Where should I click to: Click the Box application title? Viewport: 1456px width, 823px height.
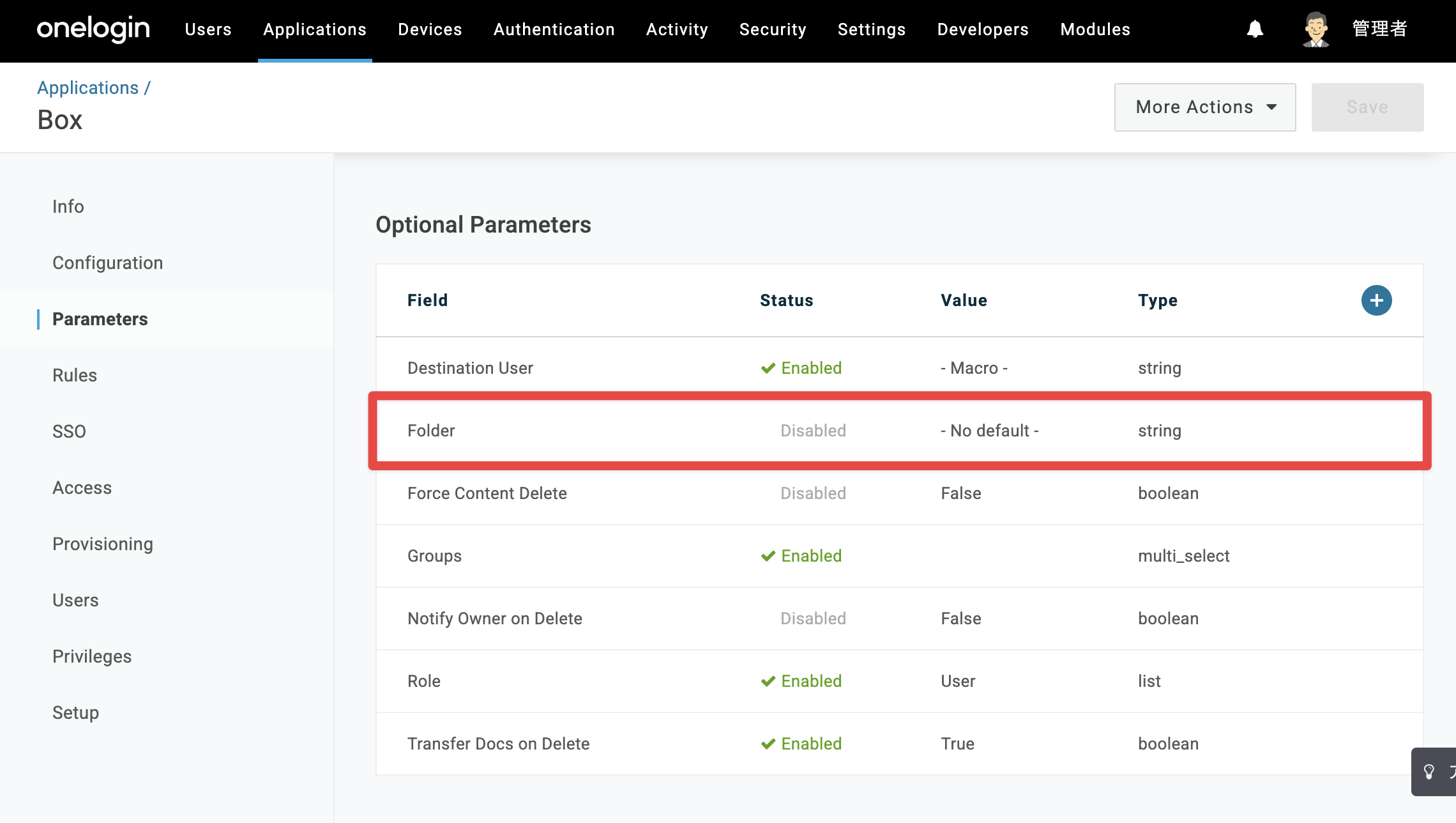pos(60,120)
